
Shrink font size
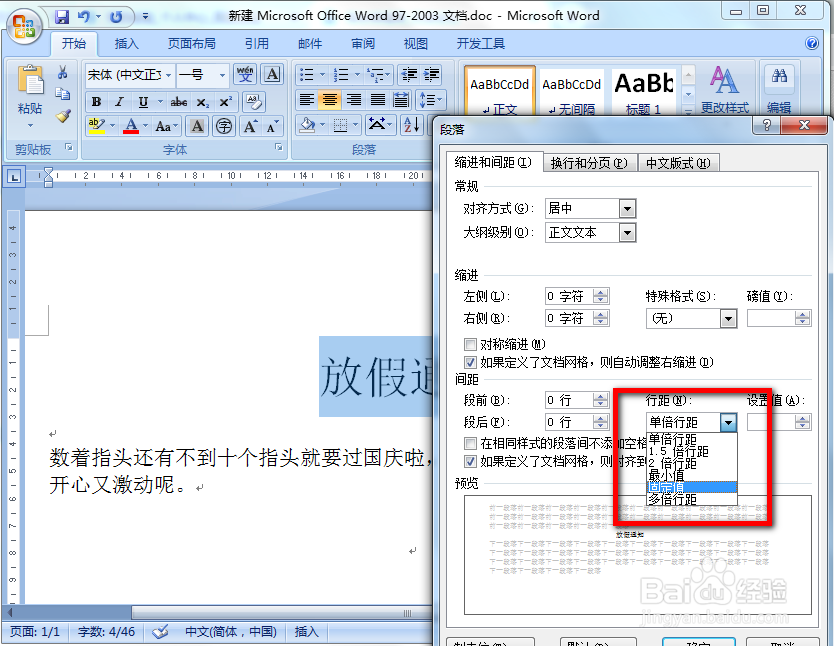(x=271, y=126)
